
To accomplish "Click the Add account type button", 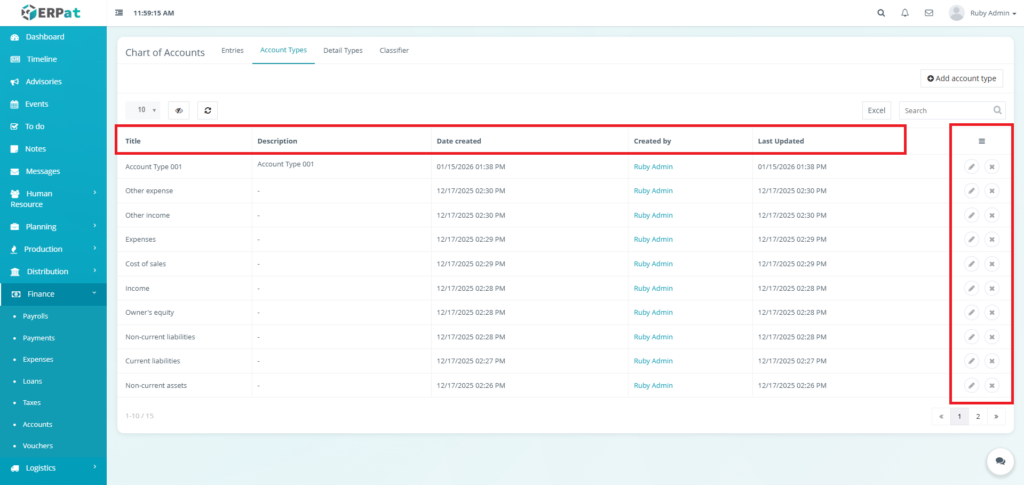I will pyautogui.click(x=961, y=78).
